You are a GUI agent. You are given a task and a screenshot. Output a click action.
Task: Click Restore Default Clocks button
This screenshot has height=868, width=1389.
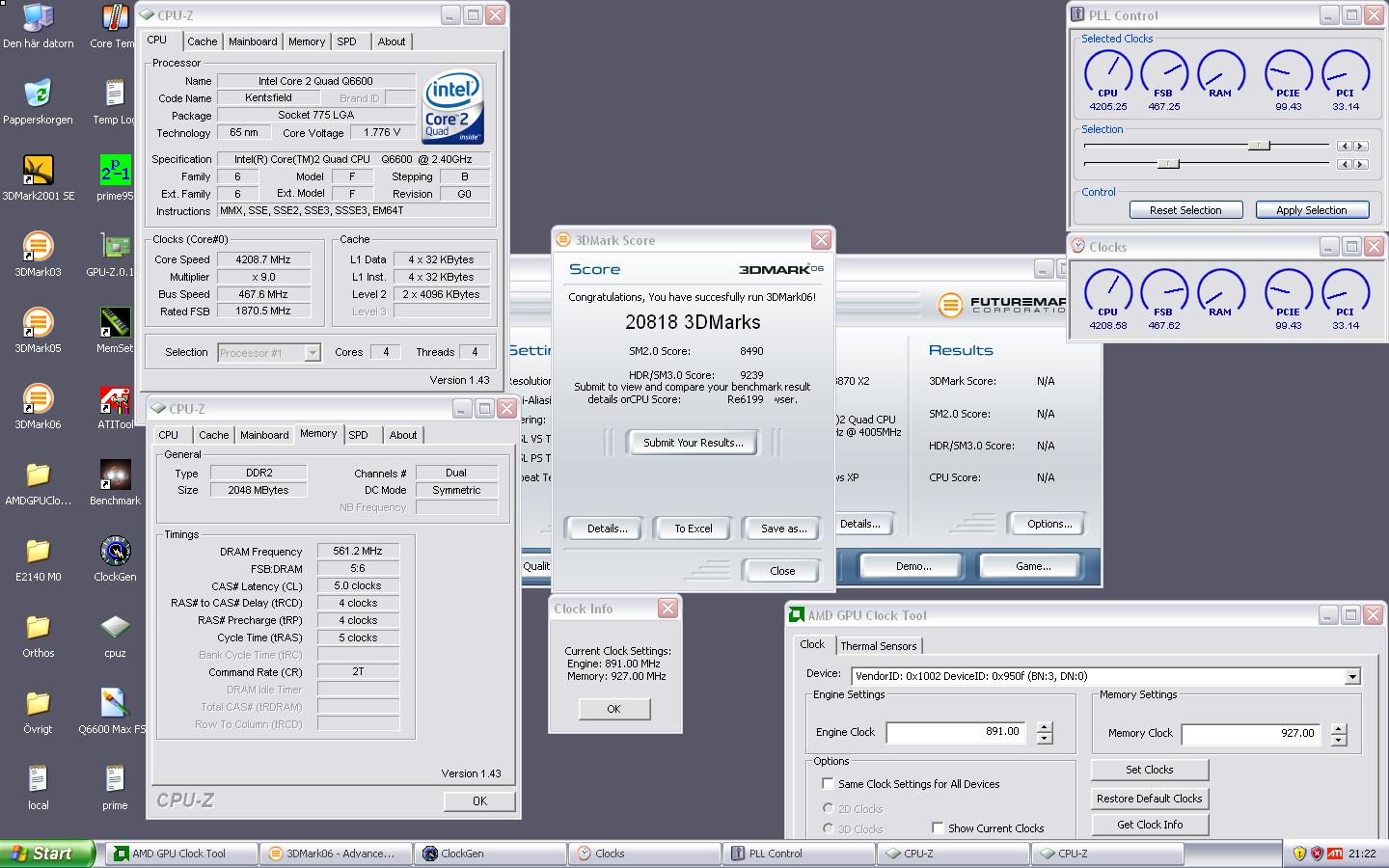(x=1149, y=799)
